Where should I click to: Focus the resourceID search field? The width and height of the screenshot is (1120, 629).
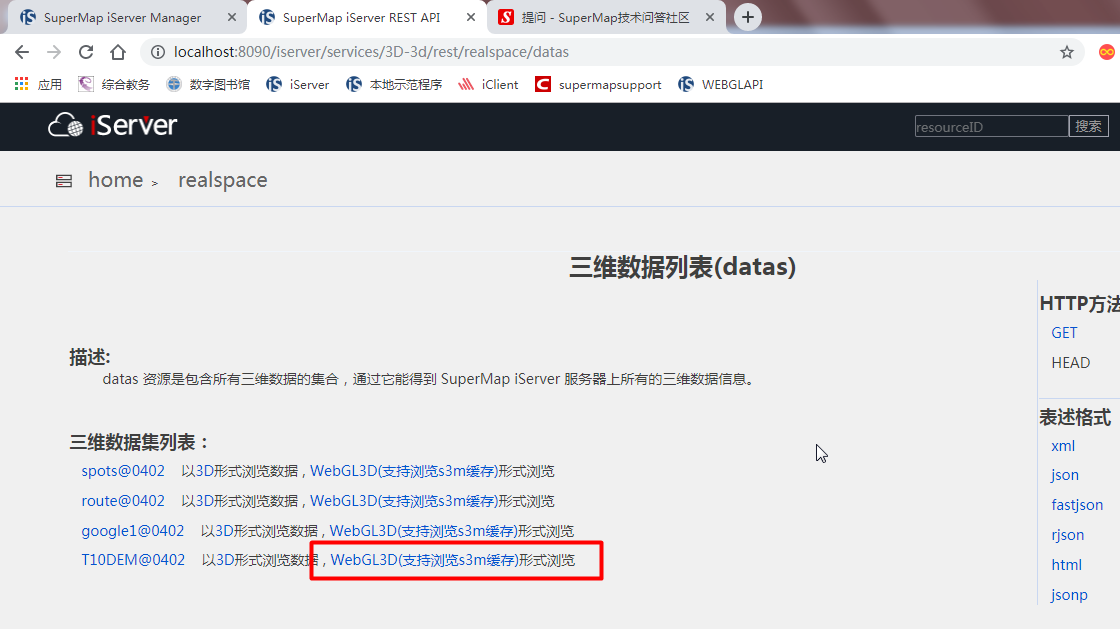pos(991,126)
